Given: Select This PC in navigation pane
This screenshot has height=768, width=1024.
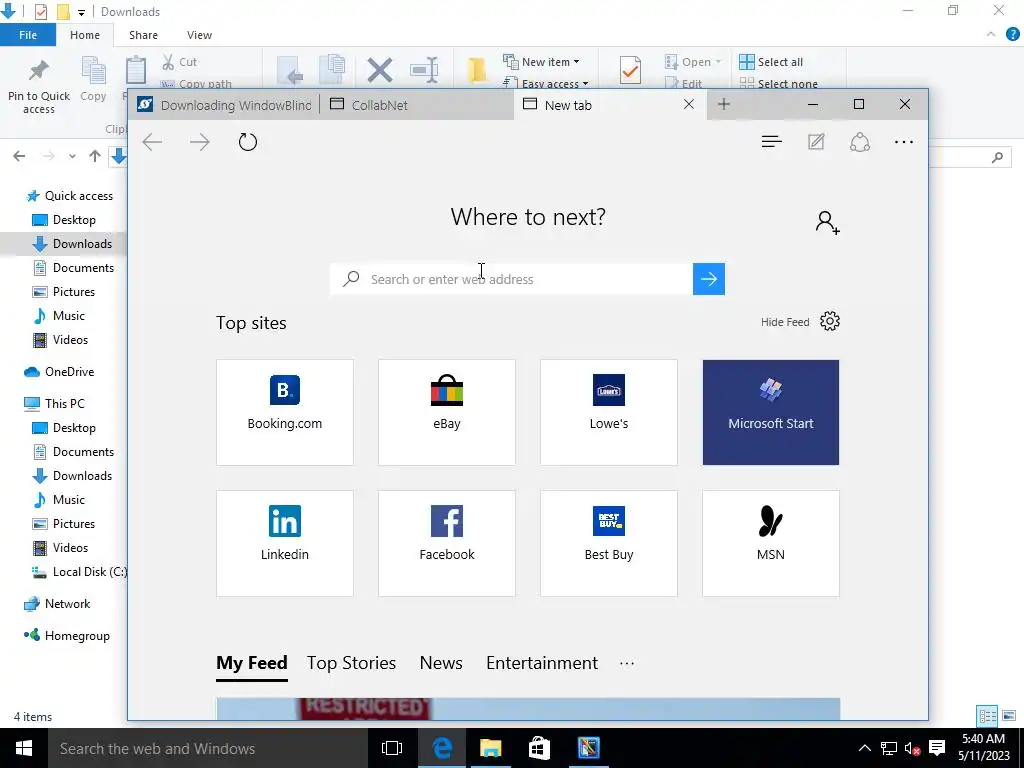Looking at the screenshot, I should (x=54, y=404).
